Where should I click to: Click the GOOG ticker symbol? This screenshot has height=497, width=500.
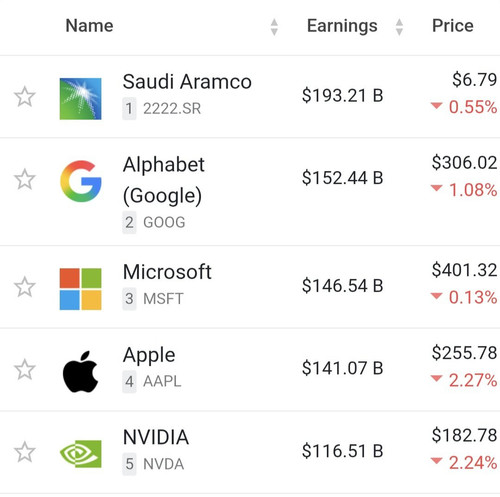coord(164,222)
